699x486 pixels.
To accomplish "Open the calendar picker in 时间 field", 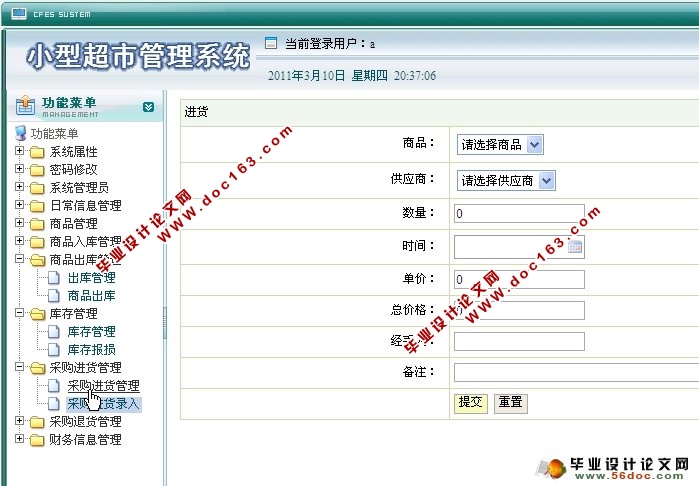I will 575,247.
